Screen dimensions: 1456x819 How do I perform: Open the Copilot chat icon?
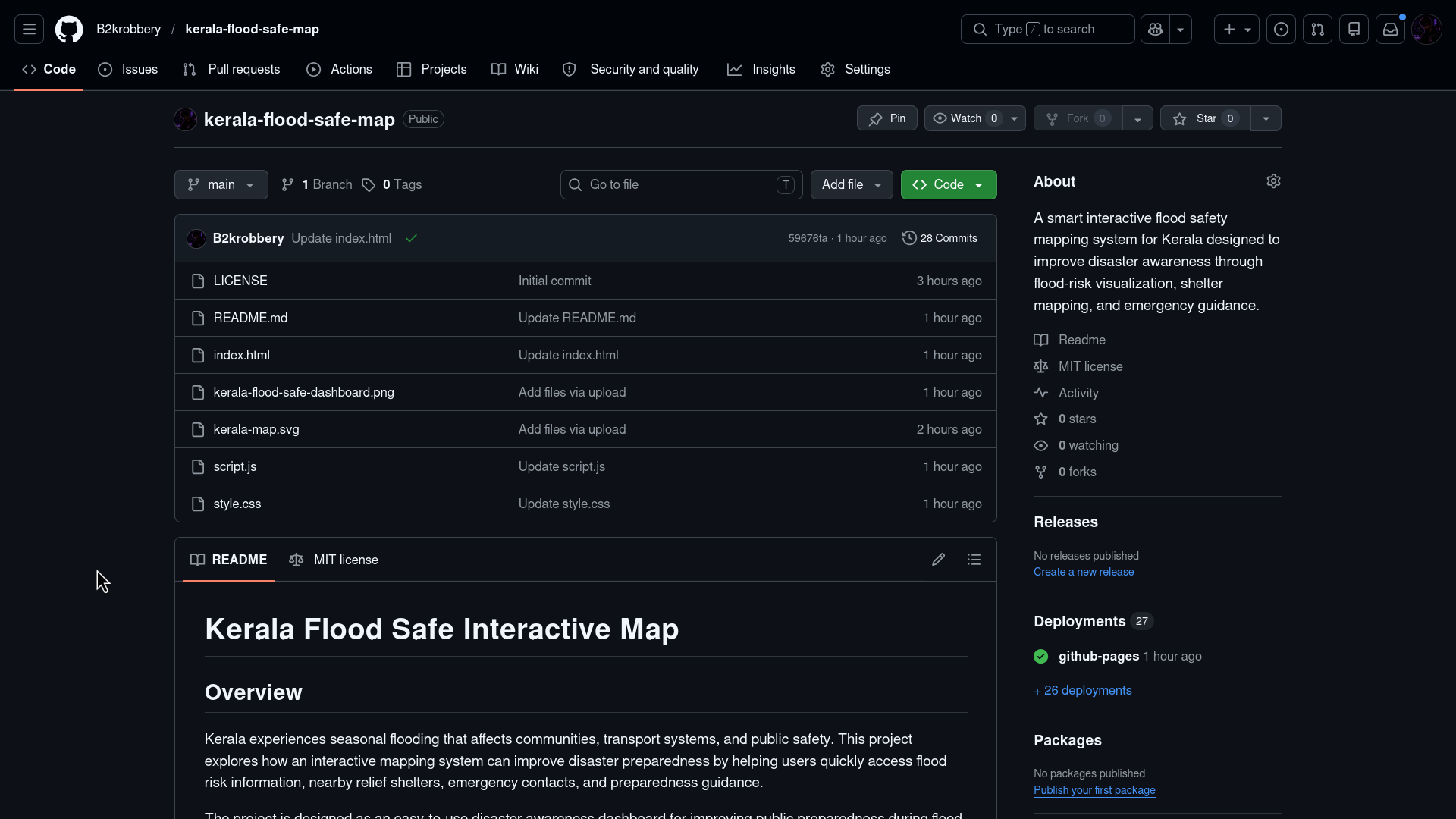(x=1155, y=29)
